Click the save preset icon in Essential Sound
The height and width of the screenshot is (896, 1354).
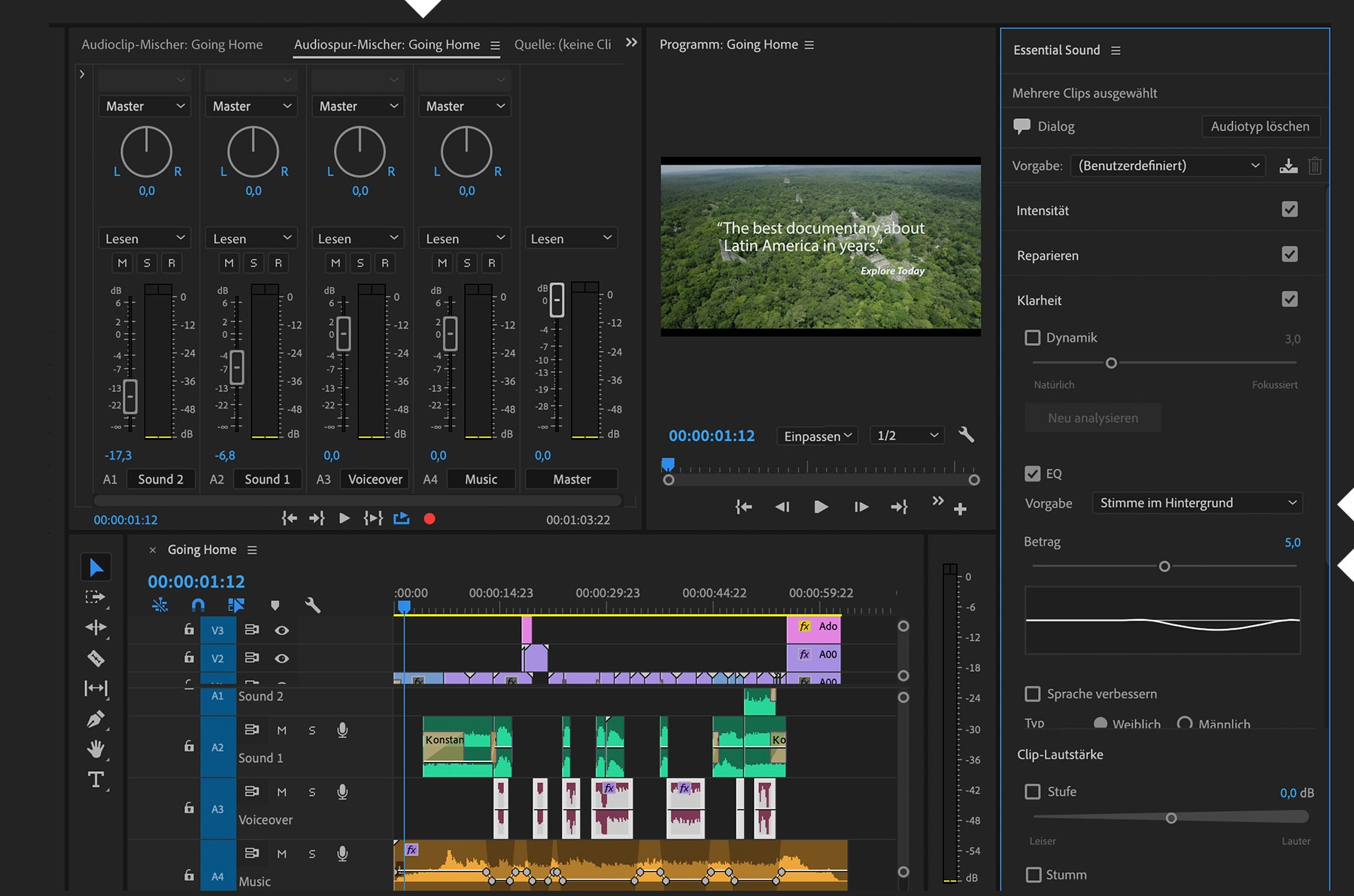click(1288, 166)
